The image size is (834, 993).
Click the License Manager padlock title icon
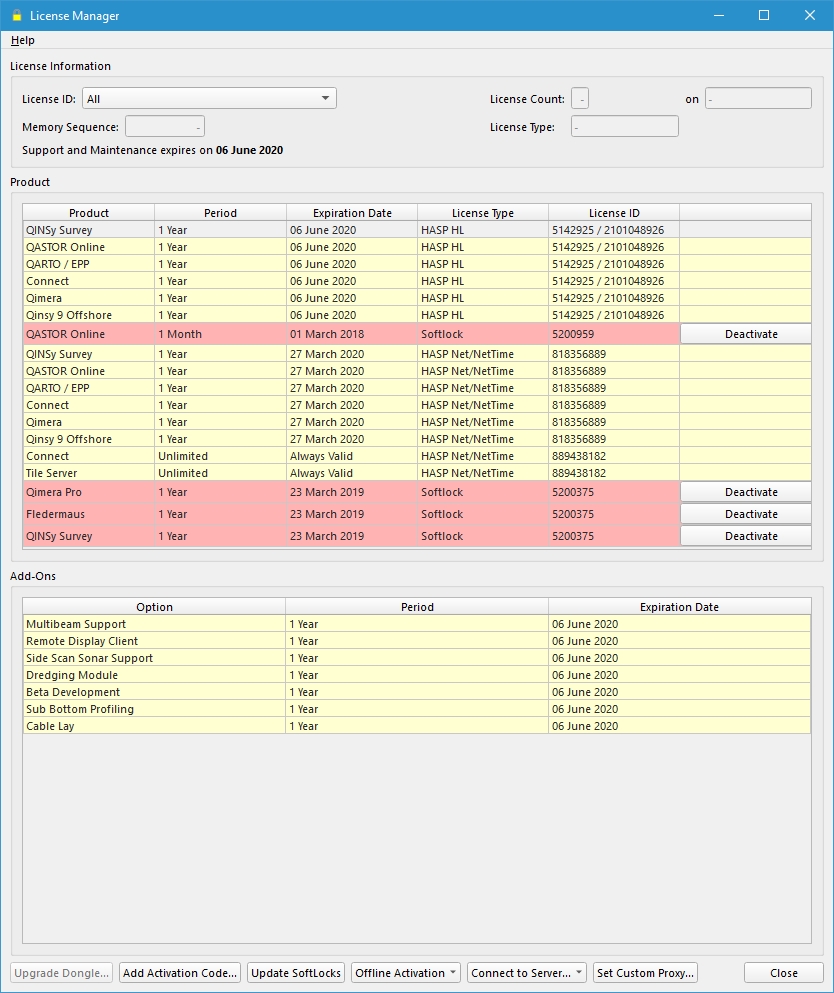point(15,15)
